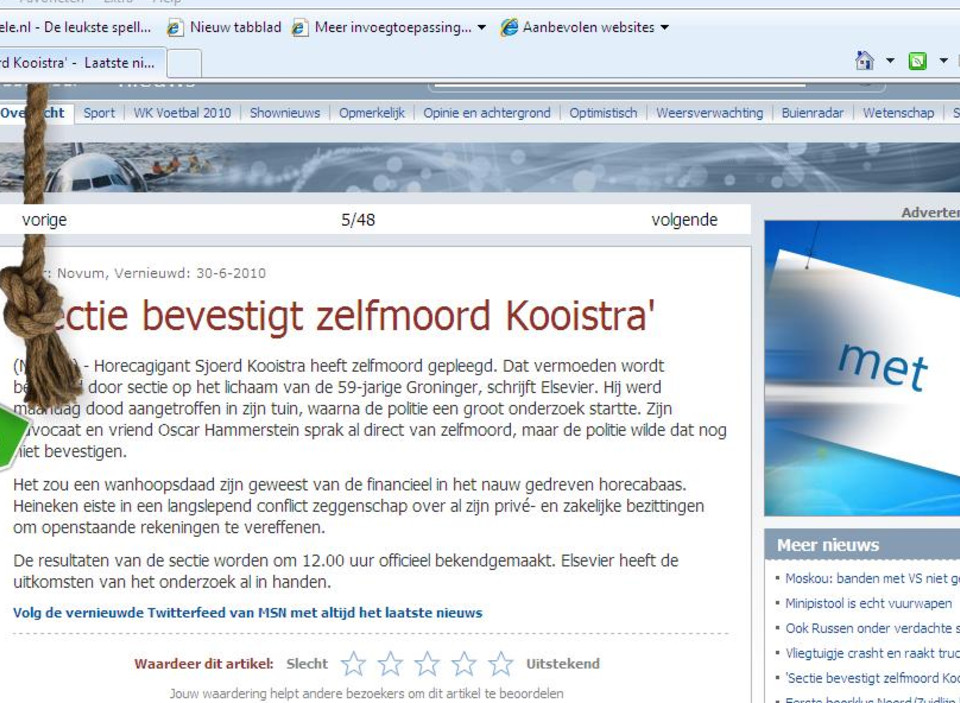The height and width of the screenshot is (703, 960).
Task: Open the Optimistisch section
Action: click(x=603, y=113)
